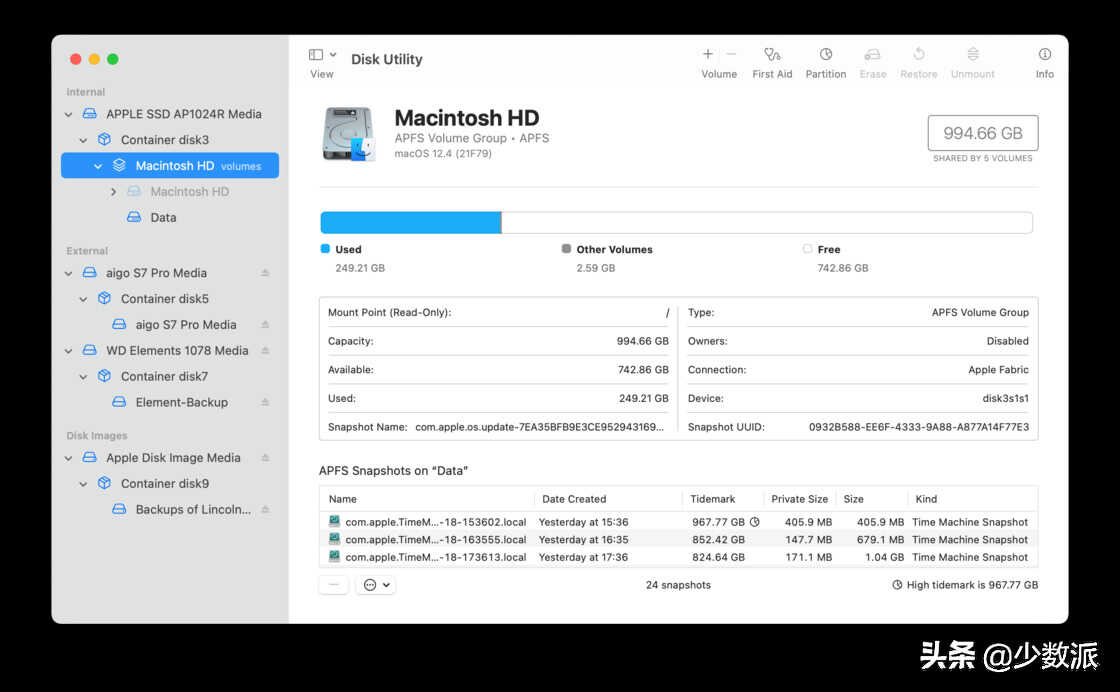
Task: Click the white Free space swatch
Action: 807,249
